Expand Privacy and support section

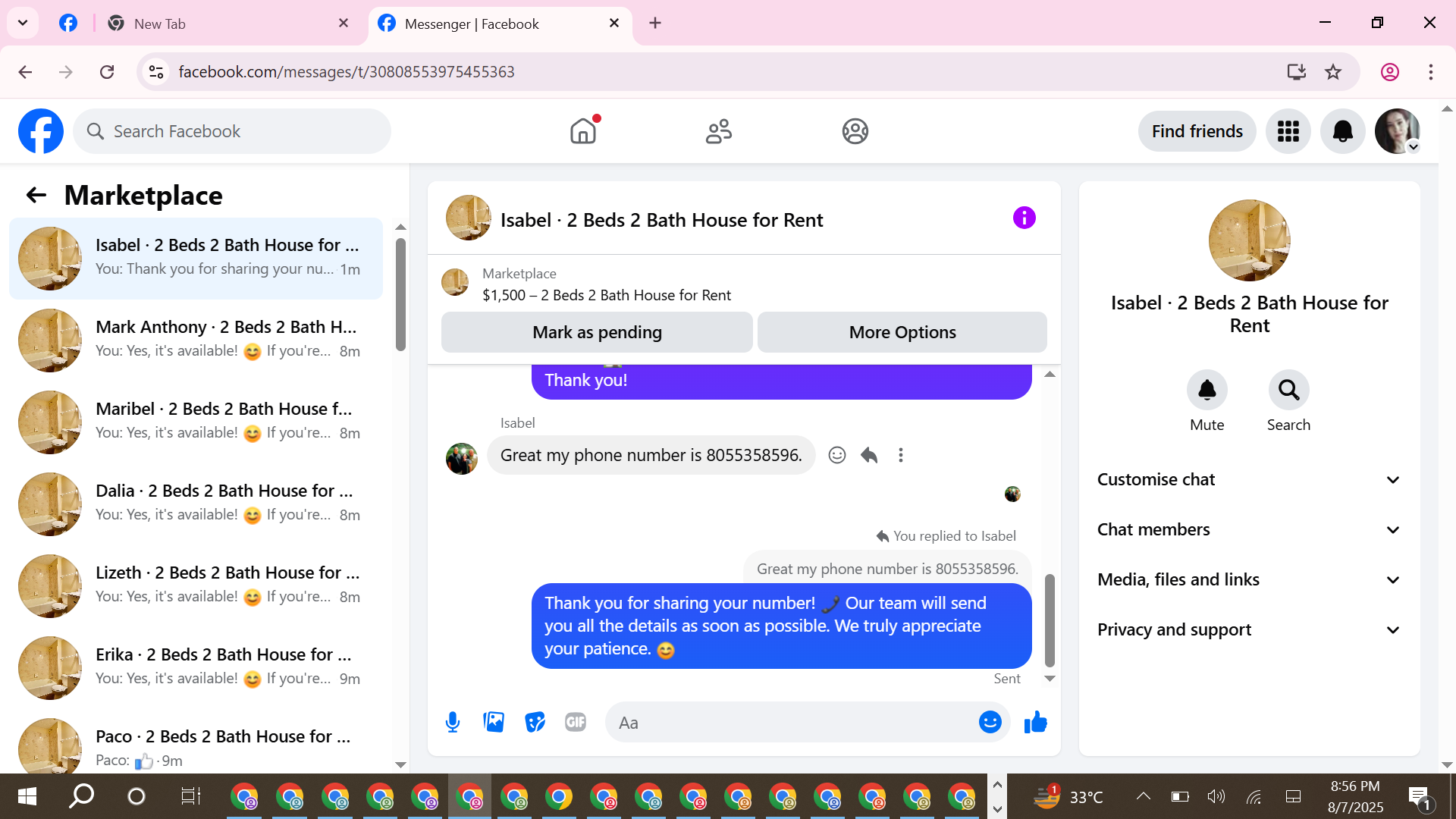1249,630
